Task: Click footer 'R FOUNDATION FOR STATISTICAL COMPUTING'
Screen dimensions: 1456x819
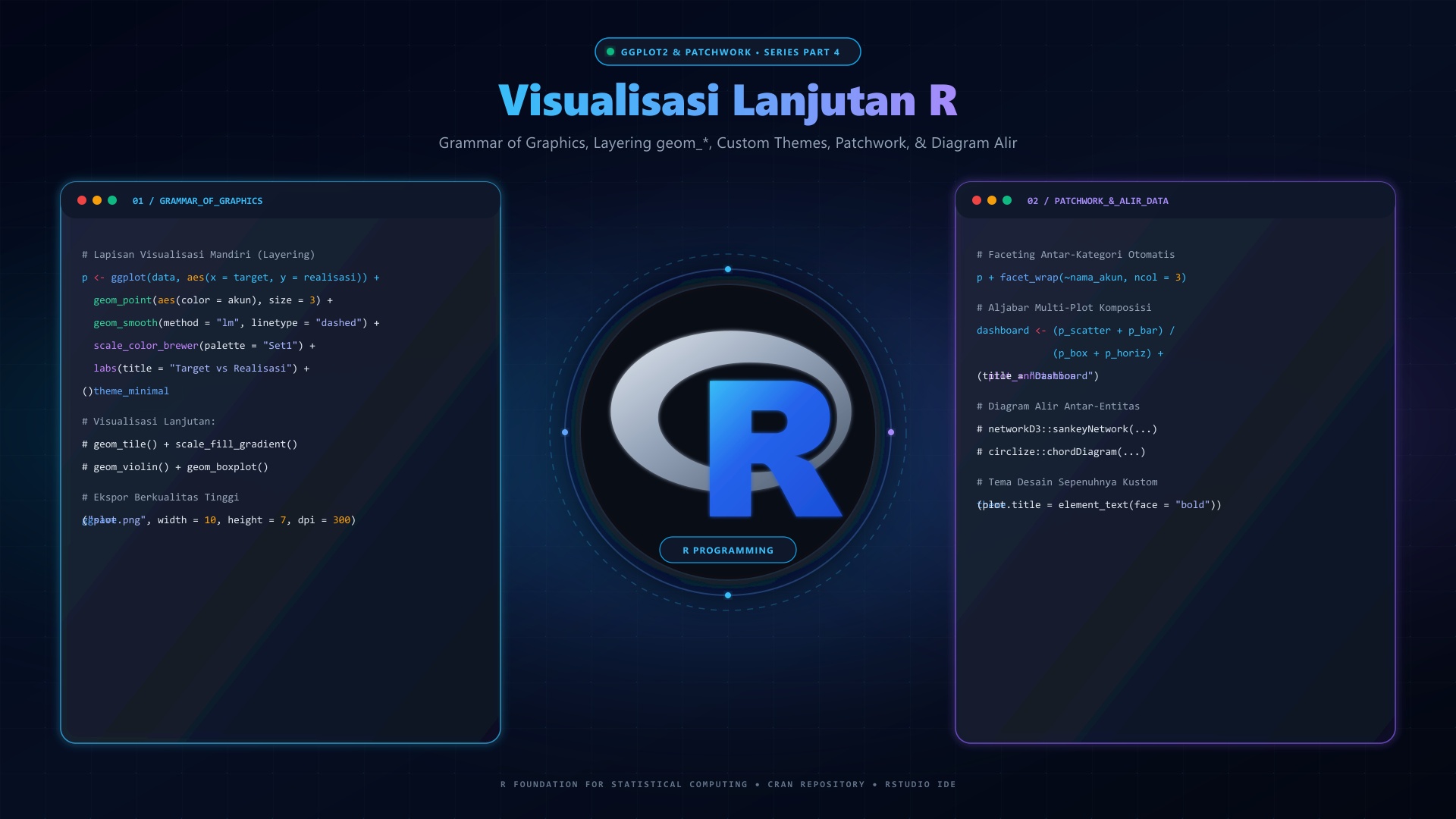Action: [x=624, y=784]
